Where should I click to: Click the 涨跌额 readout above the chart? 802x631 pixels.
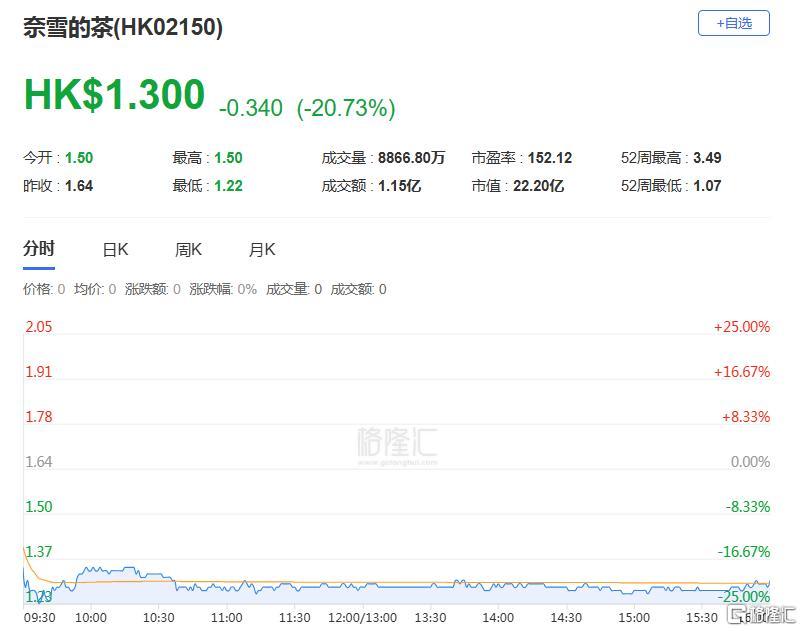click(x=153, y=289)
